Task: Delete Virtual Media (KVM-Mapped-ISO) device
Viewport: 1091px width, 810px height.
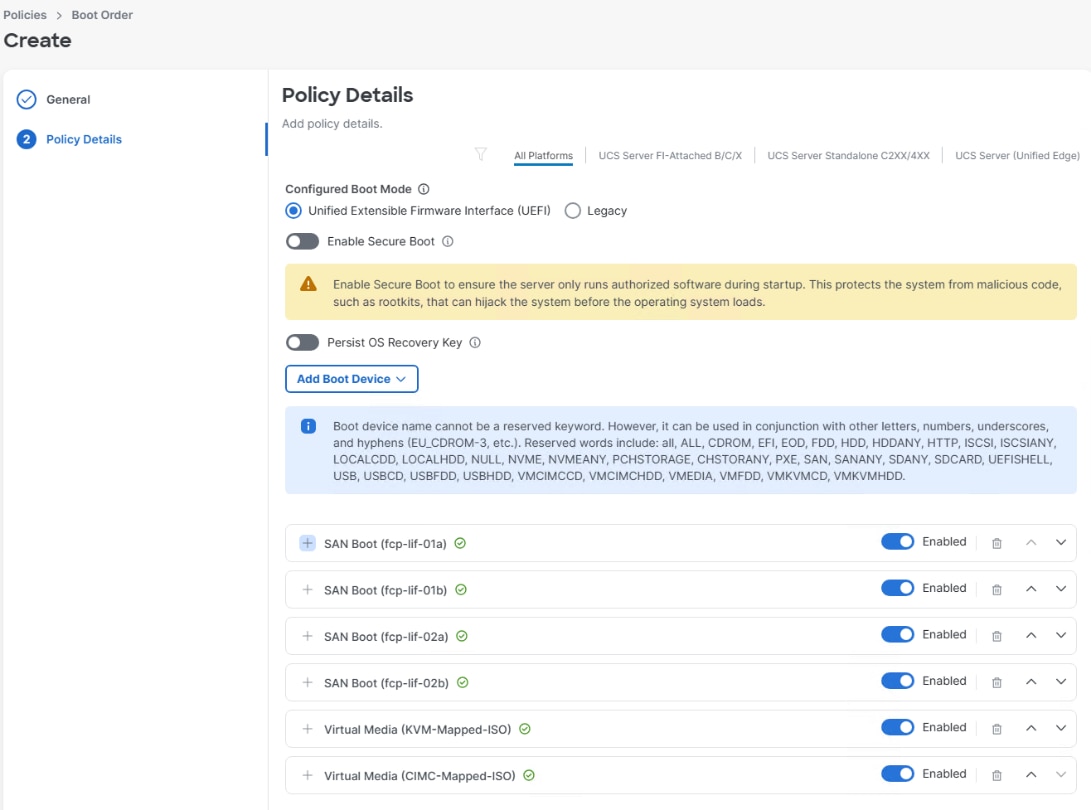Action: [x=996, y=729]
